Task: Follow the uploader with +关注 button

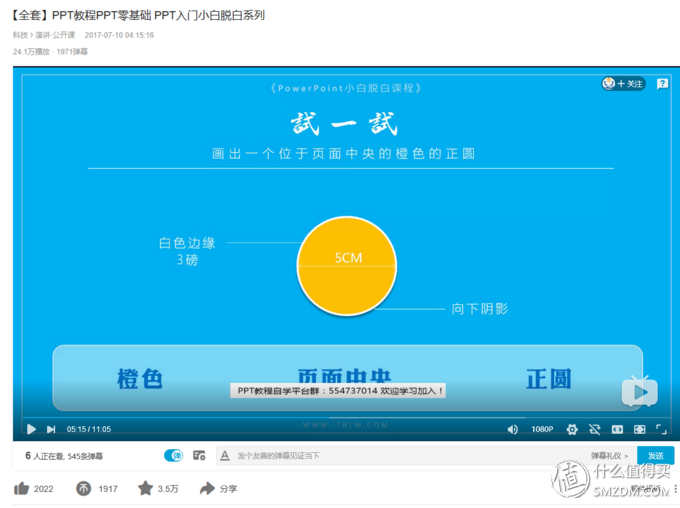Action: coord(624,83)
